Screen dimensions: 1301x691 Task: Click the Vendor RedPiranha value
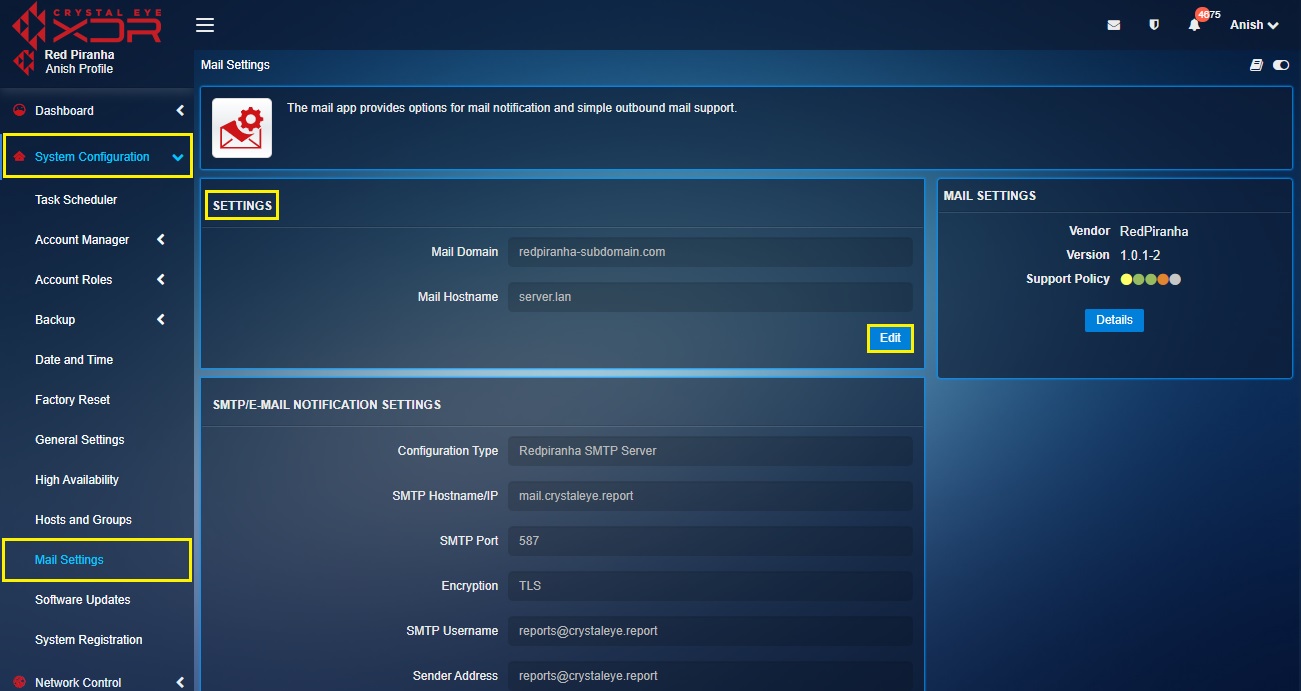point(1154,231)
